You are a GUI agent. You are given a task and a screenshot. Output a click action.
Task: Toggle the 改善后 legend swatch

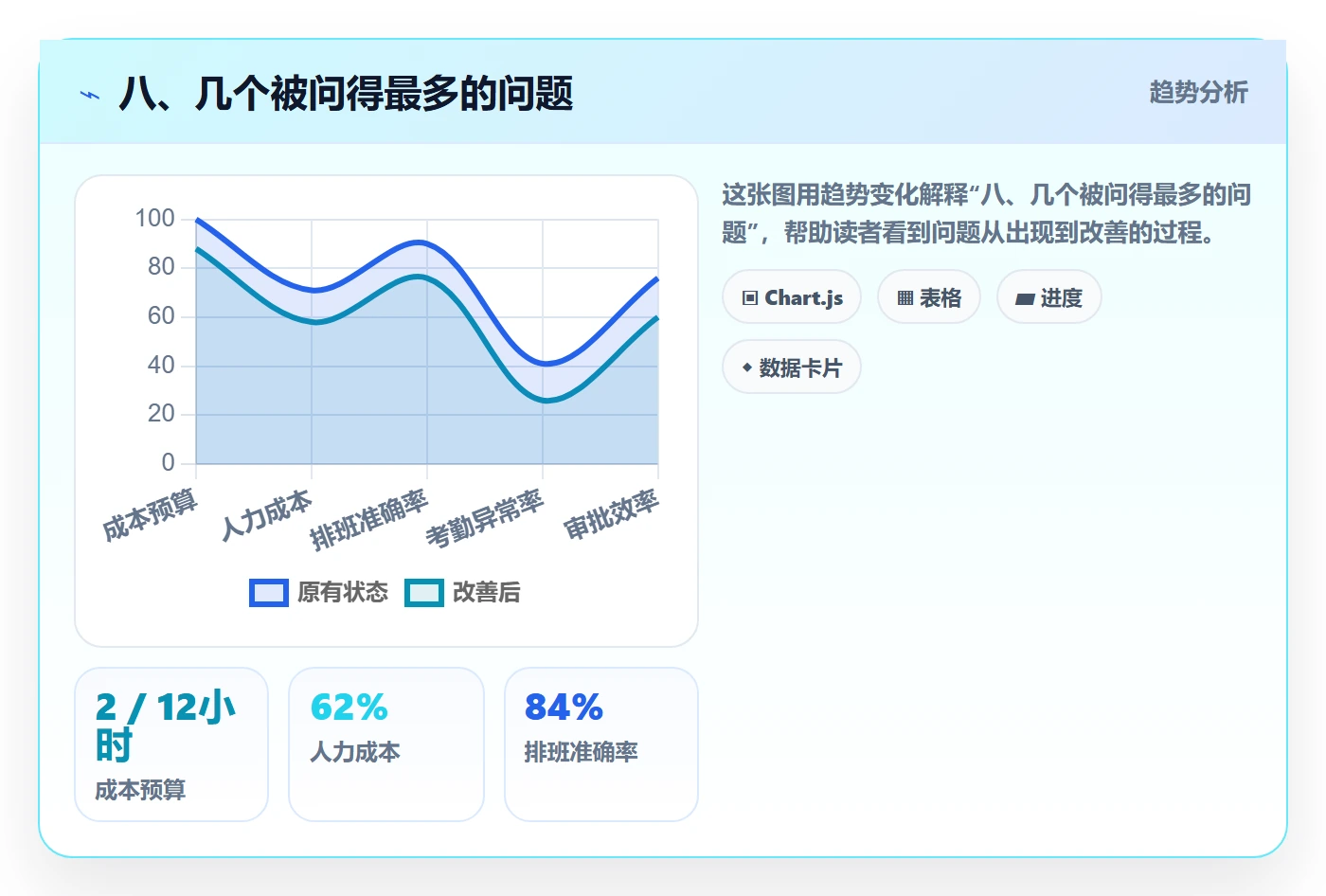coord(424,593)
